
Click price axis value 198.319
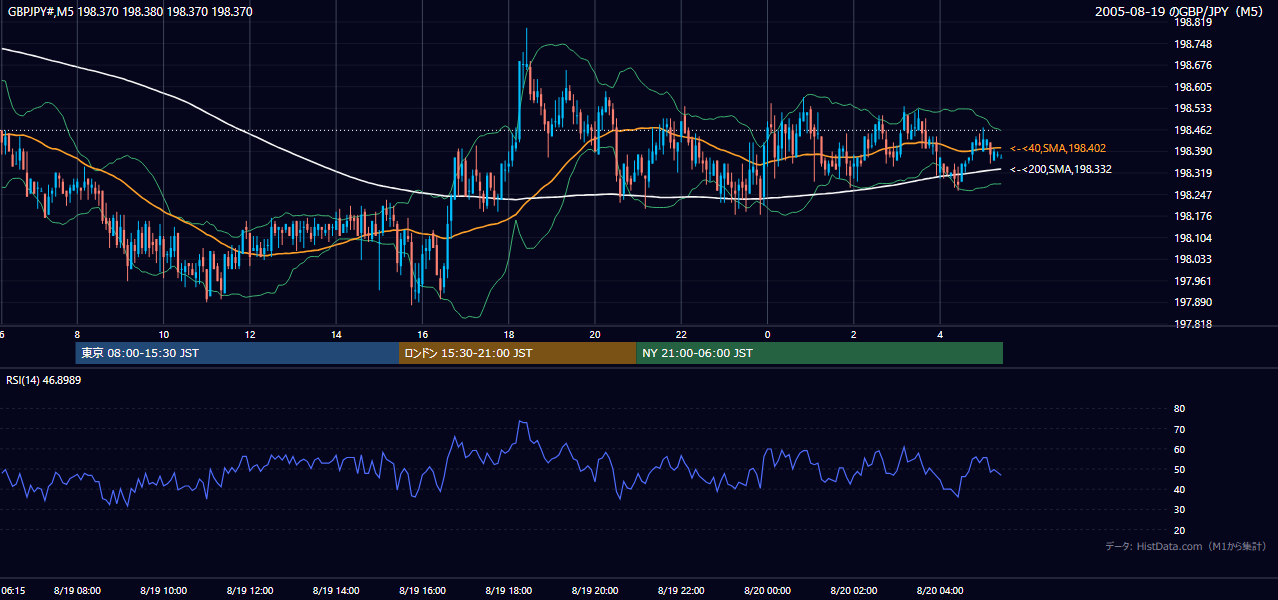1192,173
